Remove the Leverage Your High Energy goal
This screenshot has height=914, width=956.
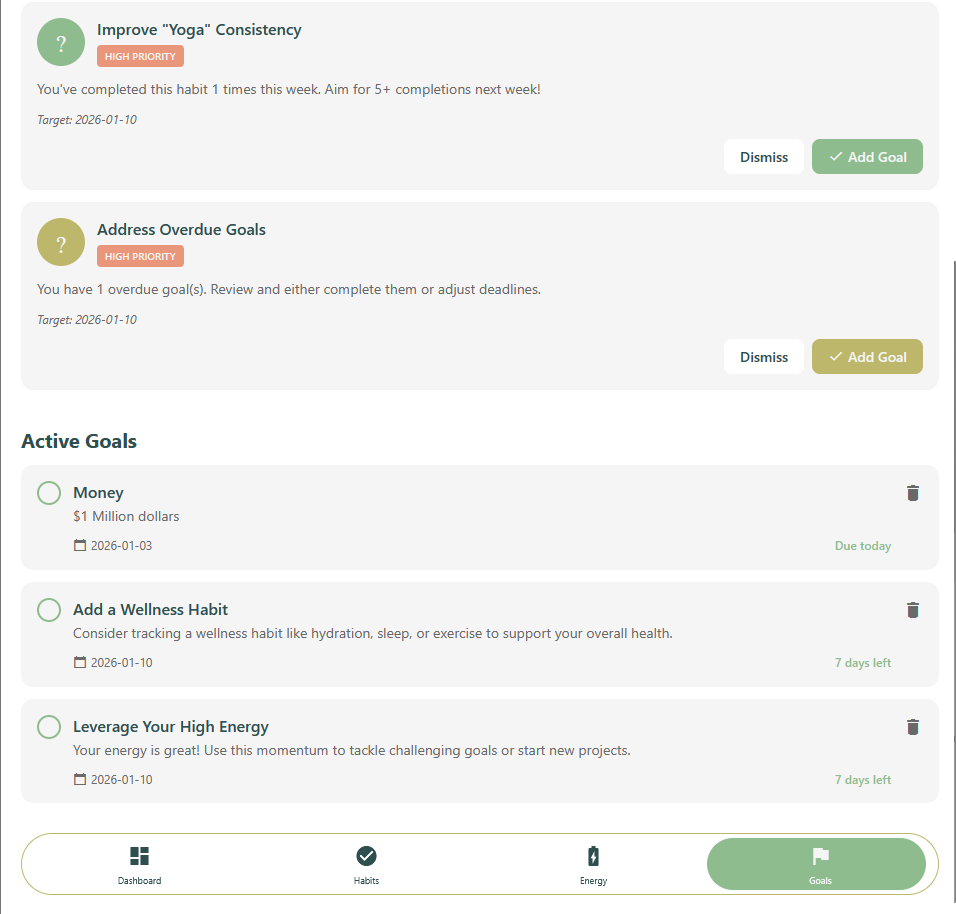[x=912, y=727]
